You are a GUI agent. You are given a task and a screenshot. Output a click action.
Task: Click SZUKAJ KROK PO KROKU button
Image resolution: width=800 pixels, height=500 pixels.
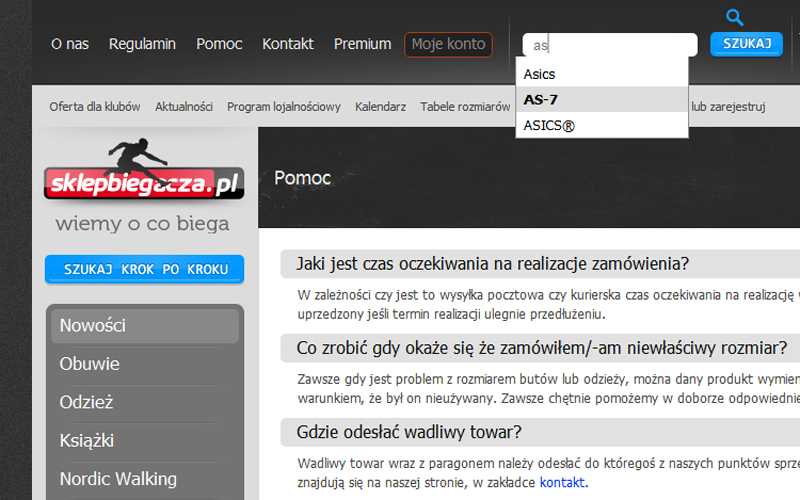click(144, 269)
